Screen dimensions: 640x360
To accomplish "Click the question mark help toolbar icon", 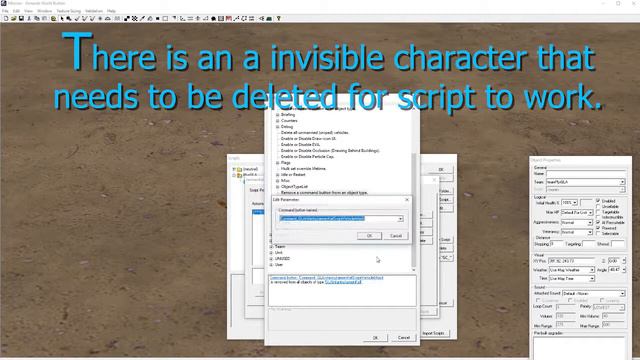I will point(279,18).
